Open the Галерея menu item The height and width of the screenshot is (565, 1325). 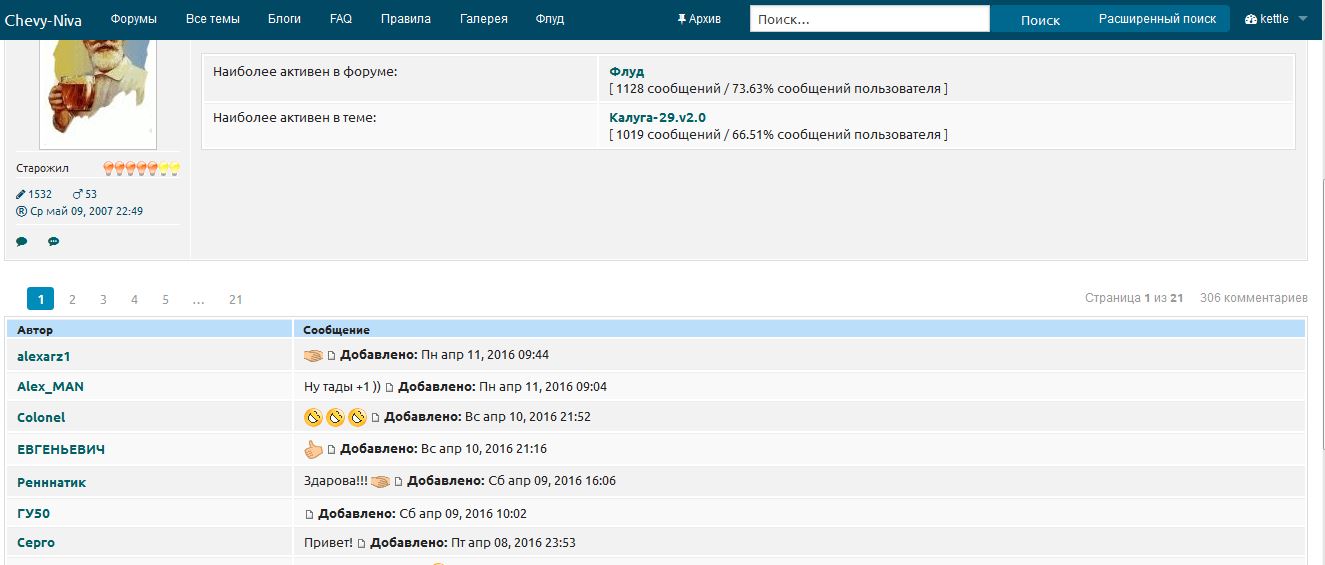(483, 19)
